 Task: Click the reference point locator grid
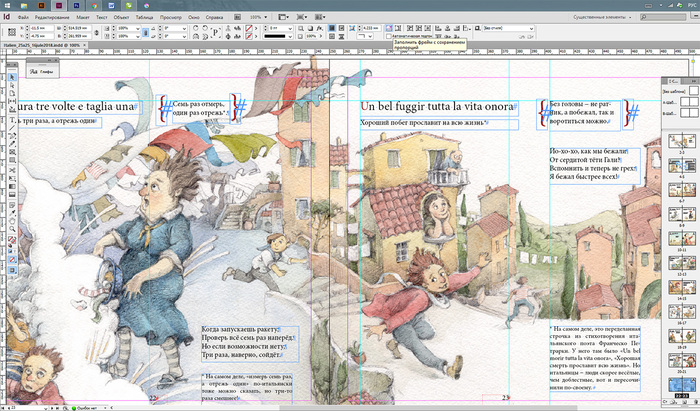pos(11,33)
